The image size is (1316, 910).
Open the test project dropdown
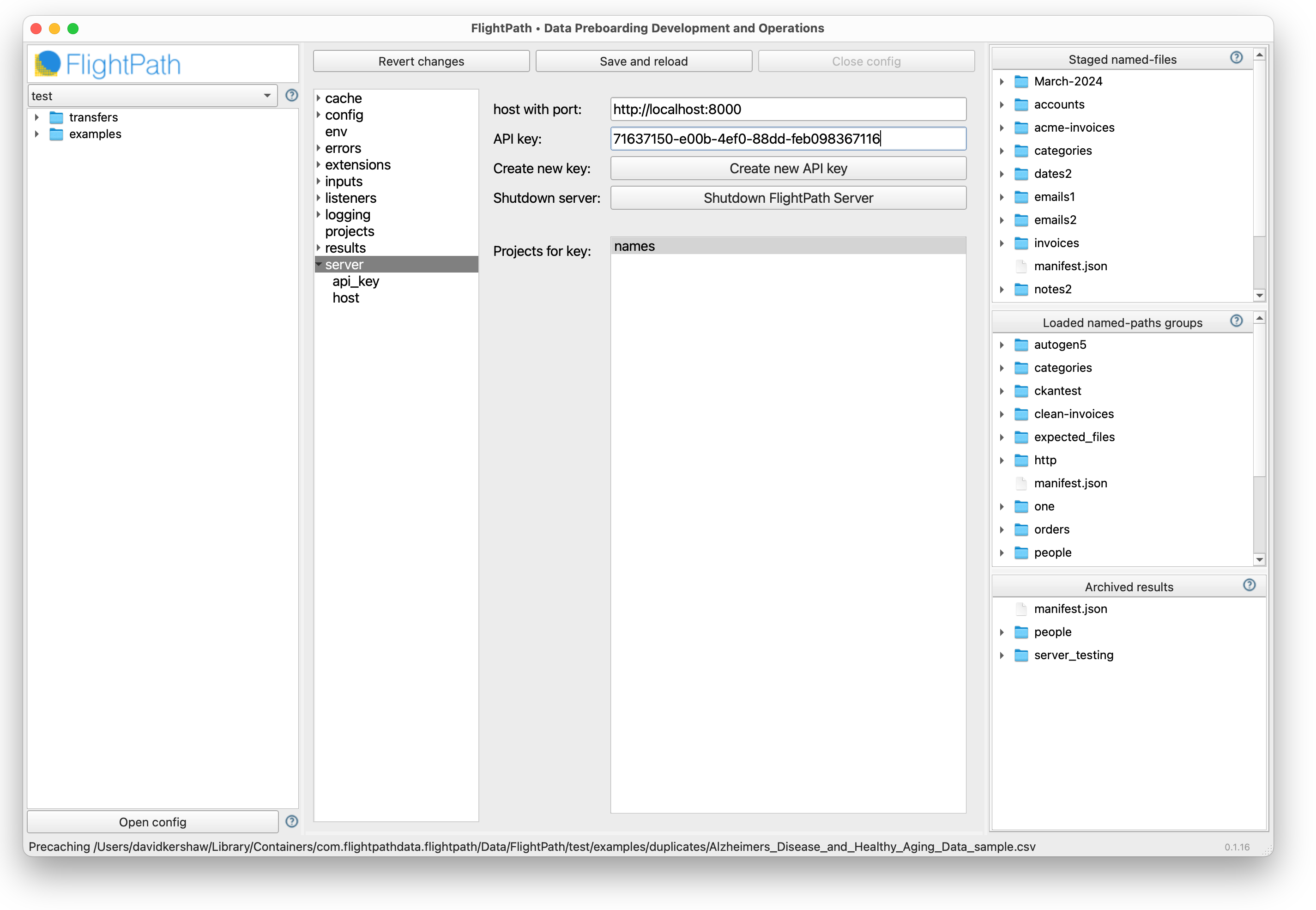pos(152,96)
